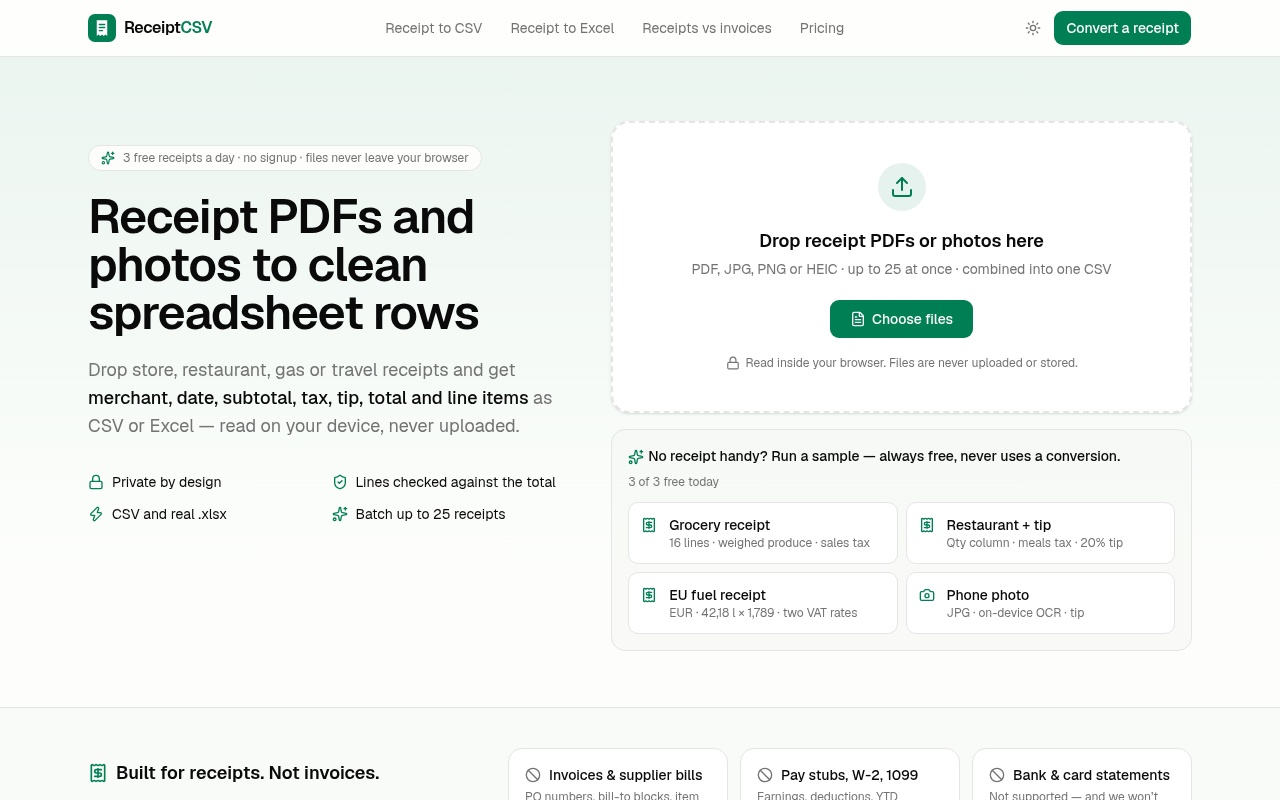
Task: Click the Invoices & supplier bills card title
Action: [x=626, y=775]
